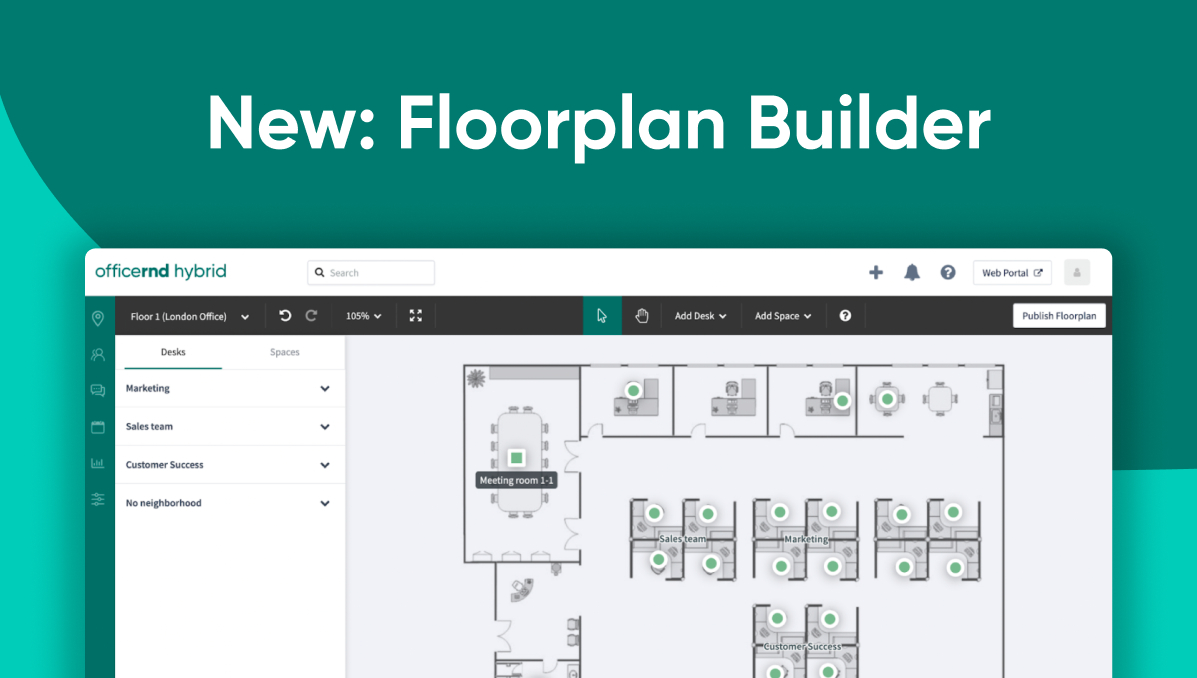Open the Members people icon in sidebar
The width and height of the screenshot is (1197, 678).
point(98,354)
